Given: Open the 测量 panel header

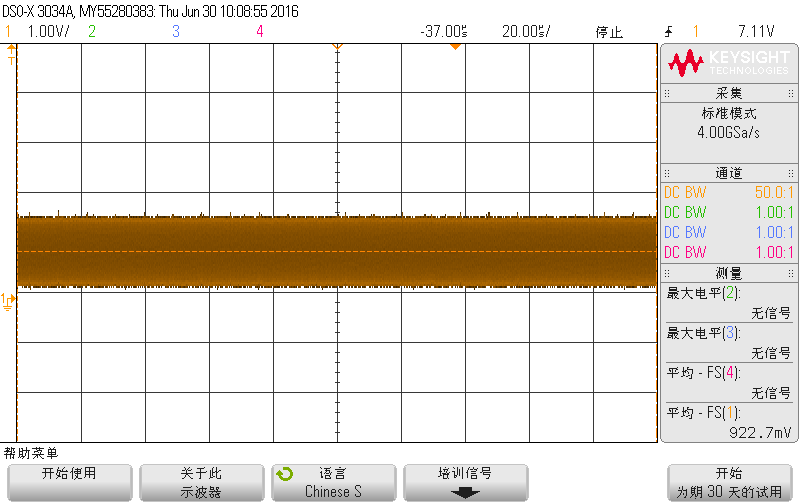Looking at the screenshot, I should 729,273.
